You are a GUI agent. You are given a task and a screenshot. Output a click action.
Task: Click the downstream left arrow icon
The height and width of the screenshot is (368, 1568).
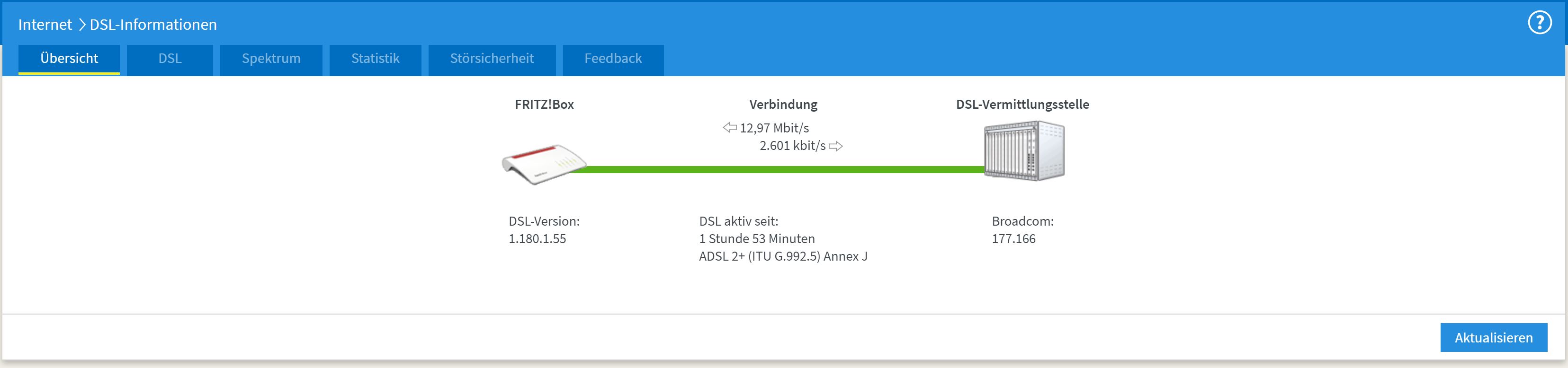730,128
